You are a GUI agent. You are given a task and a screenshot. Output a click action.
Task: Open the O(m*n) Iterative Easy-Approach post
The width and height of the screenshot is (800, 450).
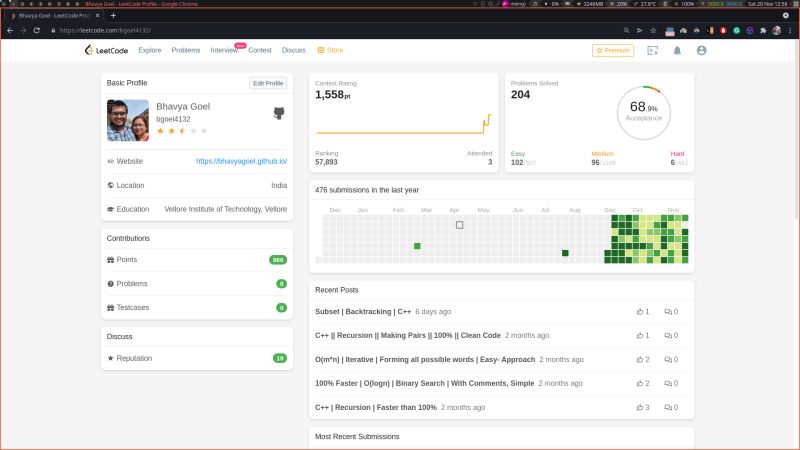point(425,359)
